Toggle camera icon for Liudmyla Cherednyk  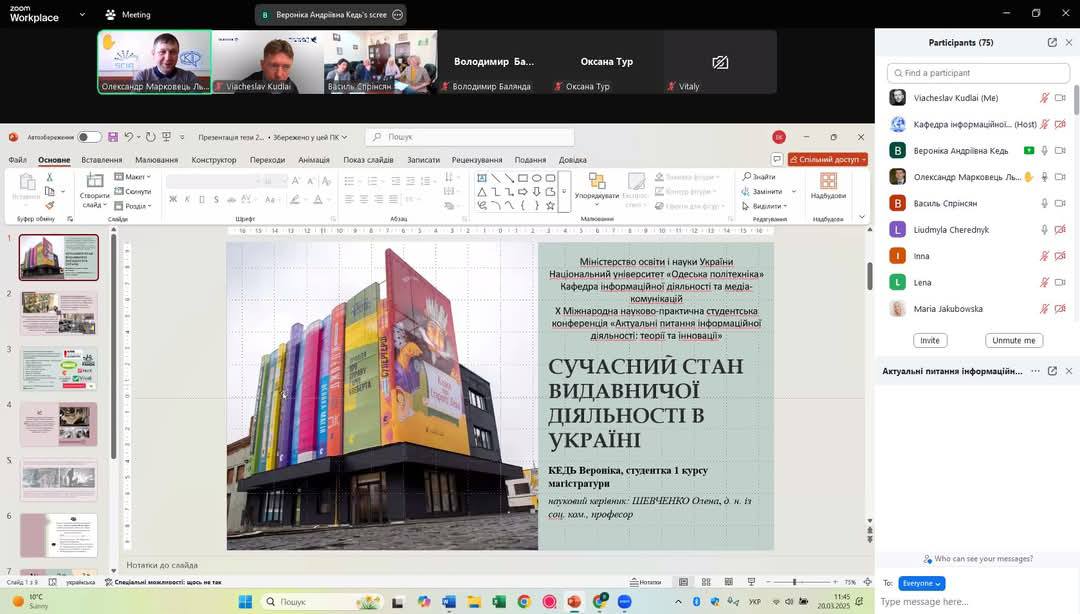(1060, 230)
